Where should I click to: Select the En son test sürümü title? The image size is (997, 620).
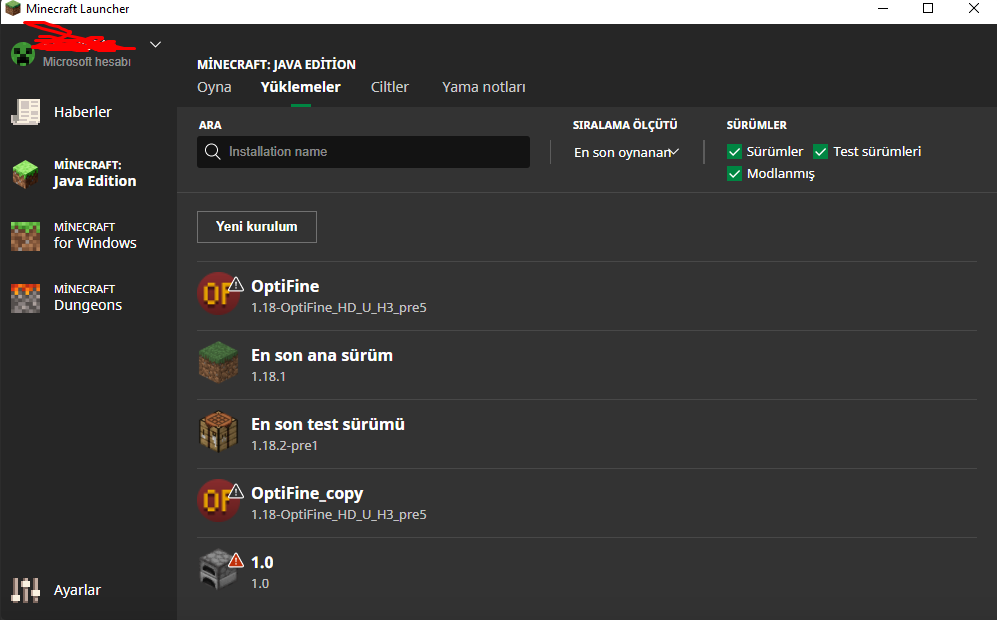(327, 424)
